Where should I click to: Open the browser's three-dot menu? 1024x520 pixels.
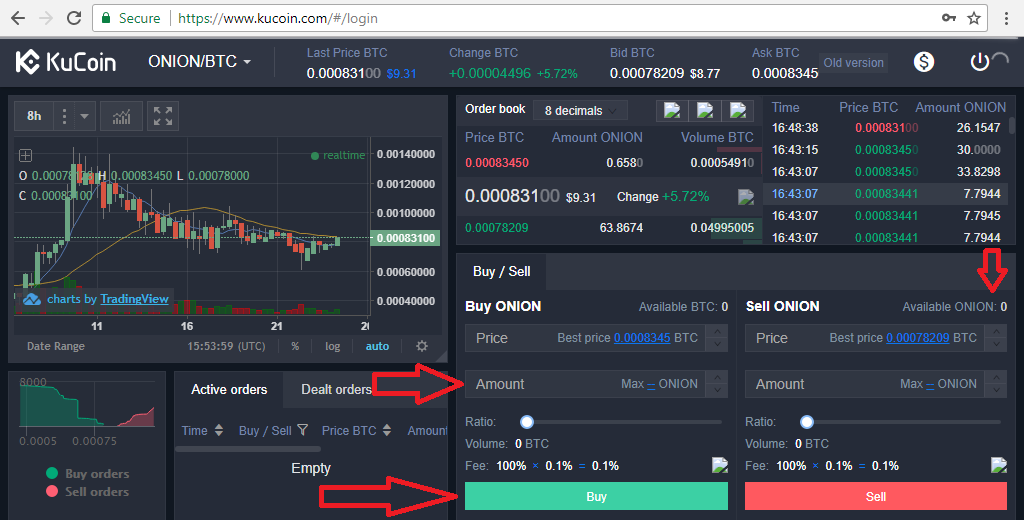[x=1006, y=18]
